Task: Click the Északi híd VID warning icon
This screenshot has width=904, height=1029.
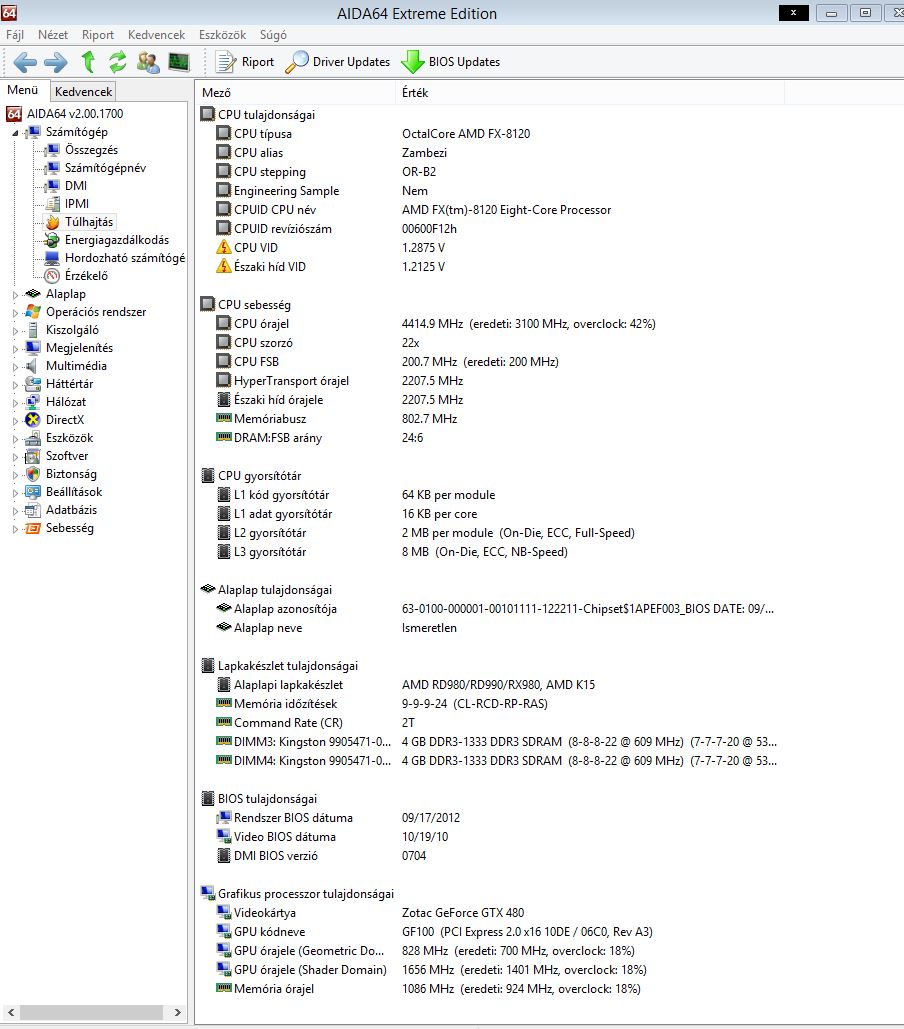Action: (224, 266)
